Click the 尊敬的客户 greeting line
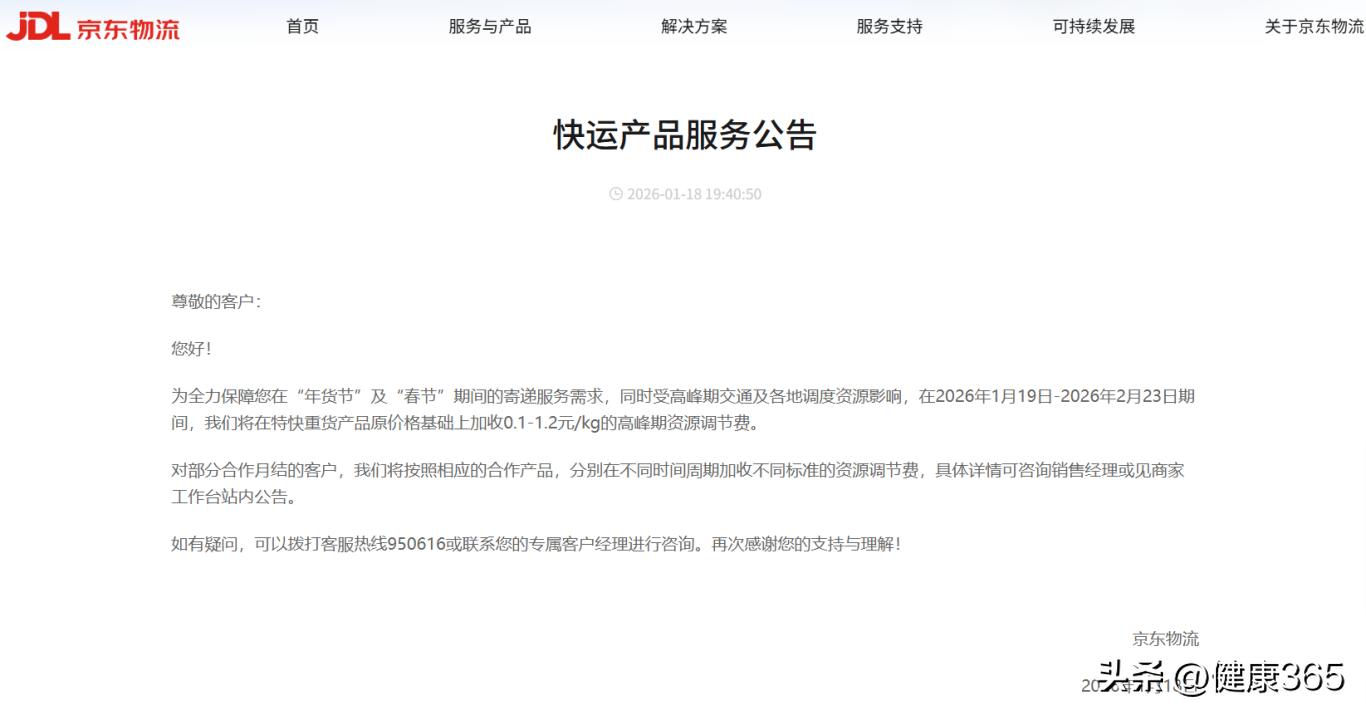Screen dimensions: 1366x715 click(216, 301)
